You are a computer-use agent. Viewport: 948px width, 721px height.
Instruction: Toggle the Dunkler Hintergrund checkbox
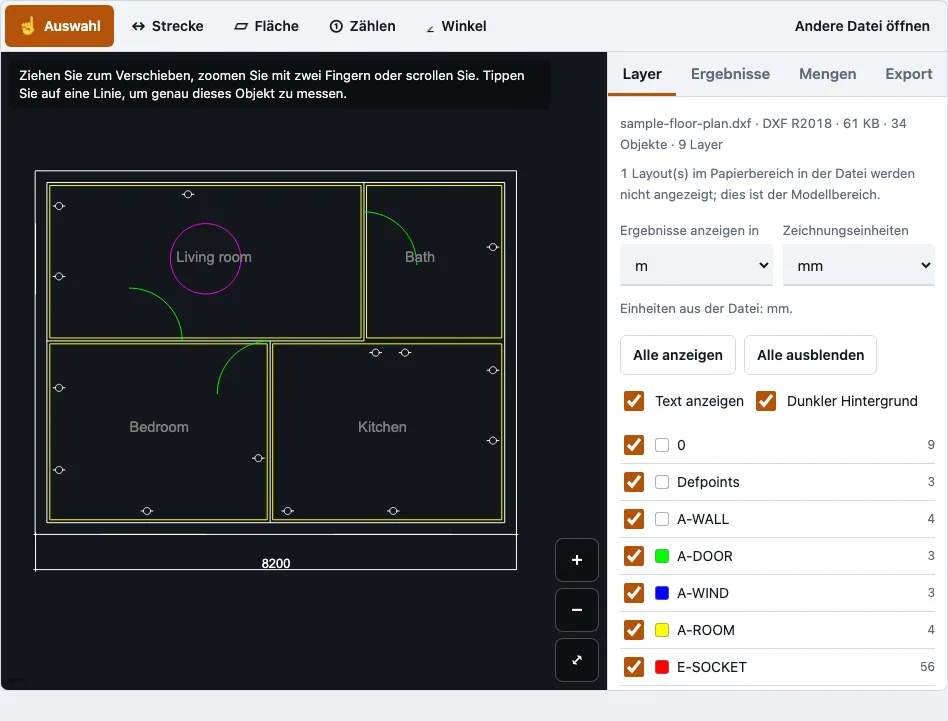point(766,401)
